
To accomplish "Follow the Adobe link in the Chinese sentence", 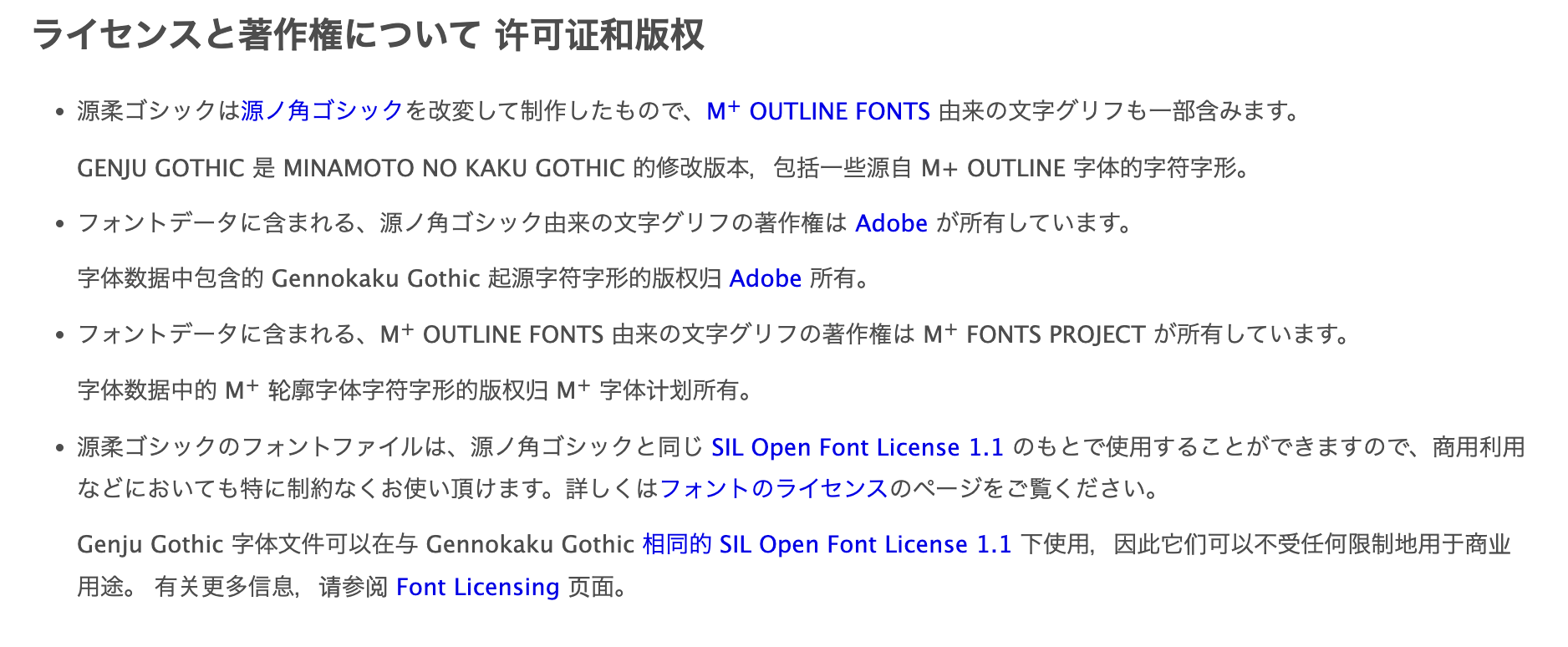I will tap(765, 278).
